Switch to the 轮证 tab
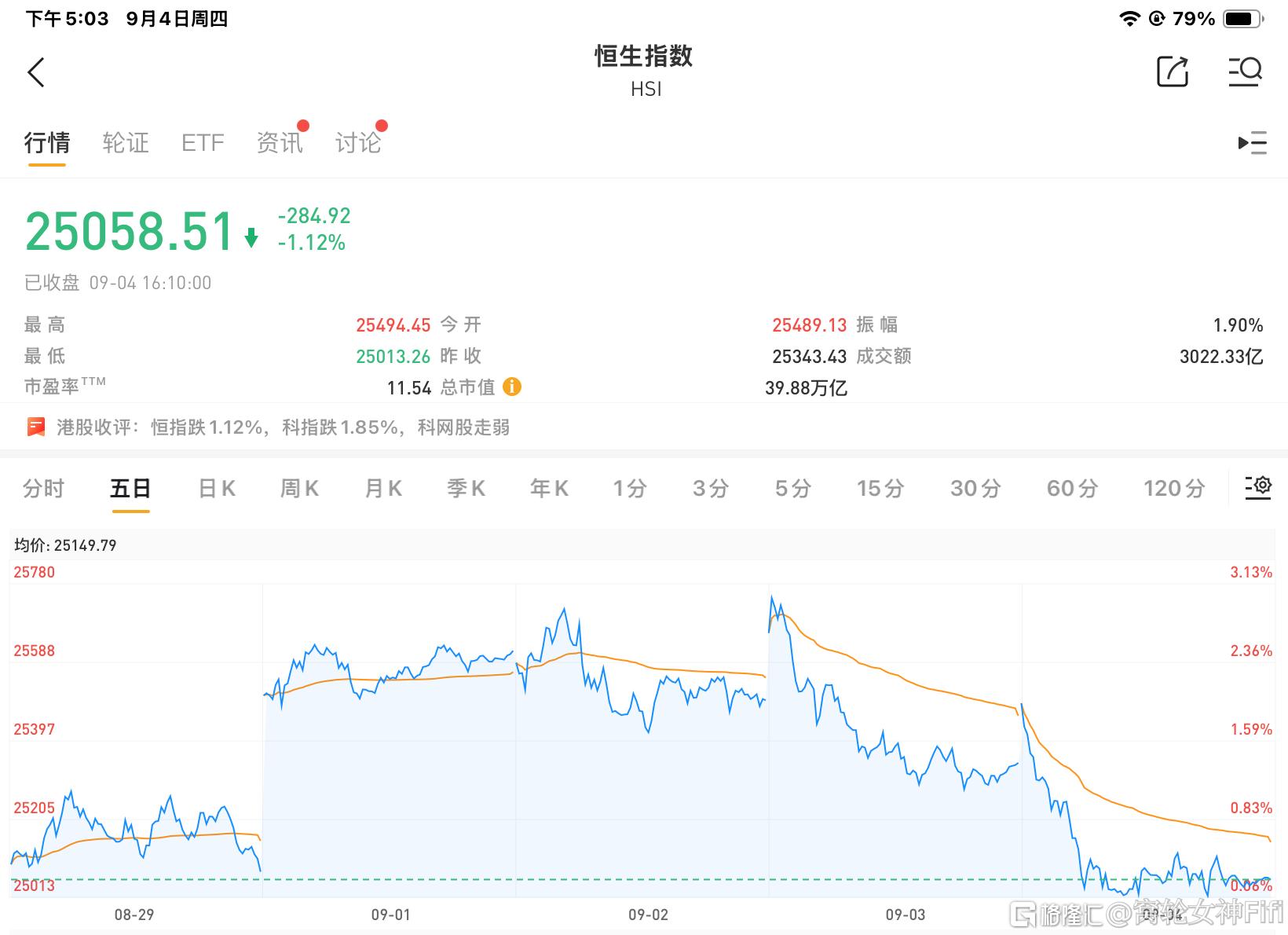The width and height of the screenshot is (1288, 935). pyautogui.click(x=126, y=143)
